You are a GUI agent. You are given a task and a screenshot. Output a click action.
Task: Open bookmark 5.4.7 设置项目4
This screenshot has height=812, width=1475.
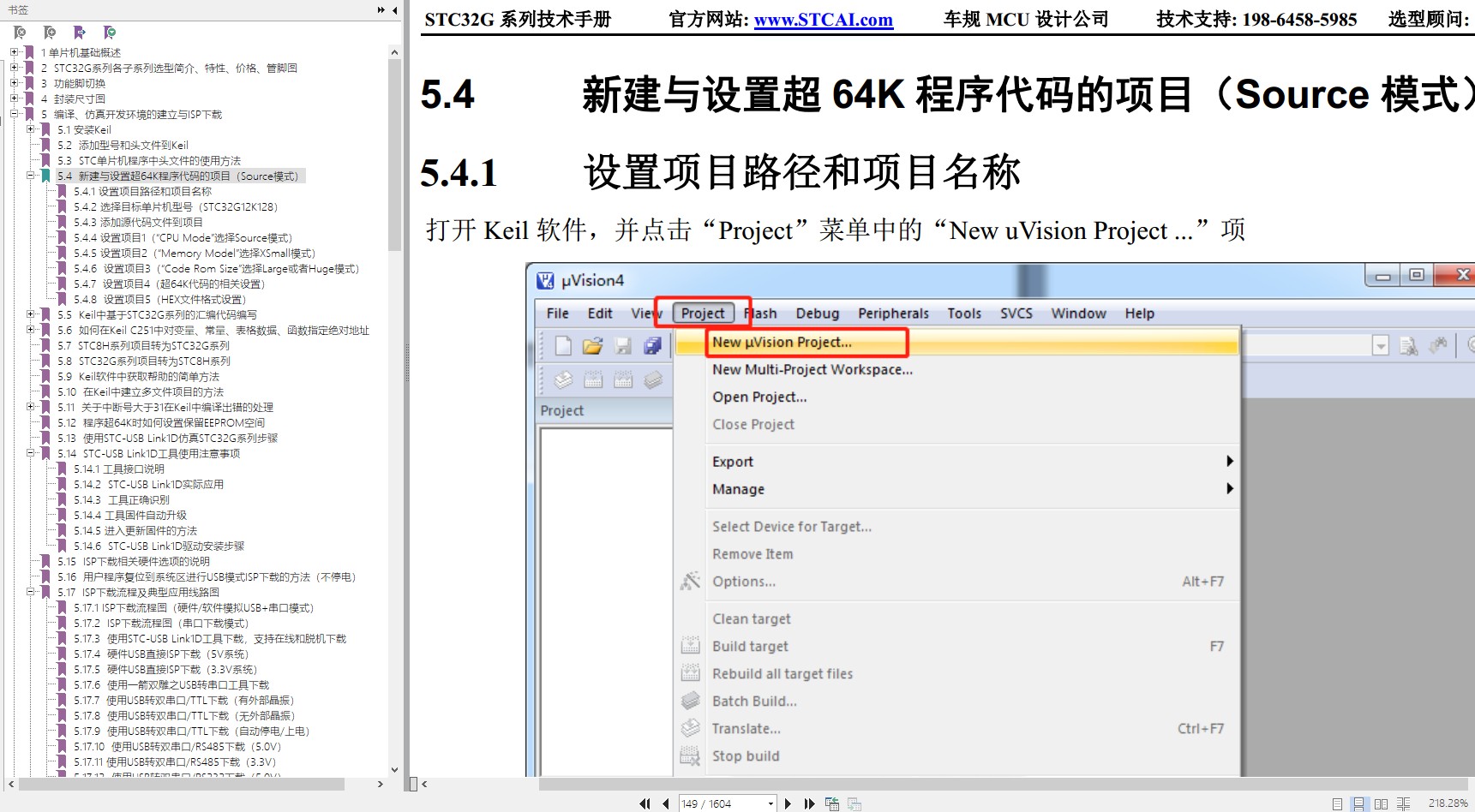(169, 284)
